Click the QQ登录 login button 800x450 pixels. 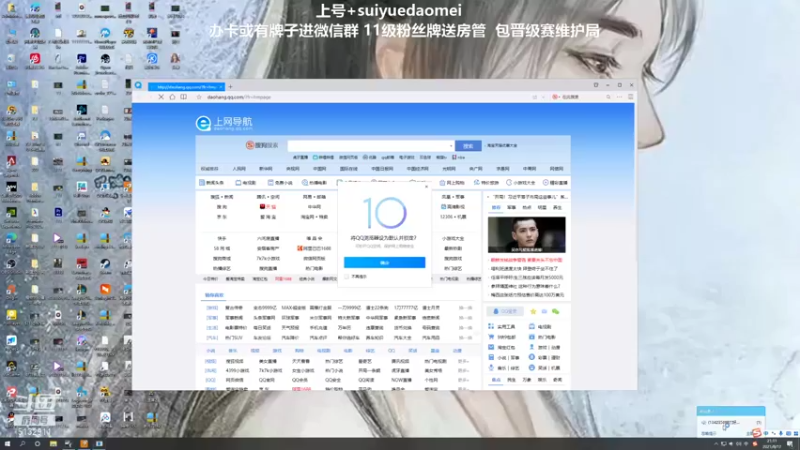505,311
